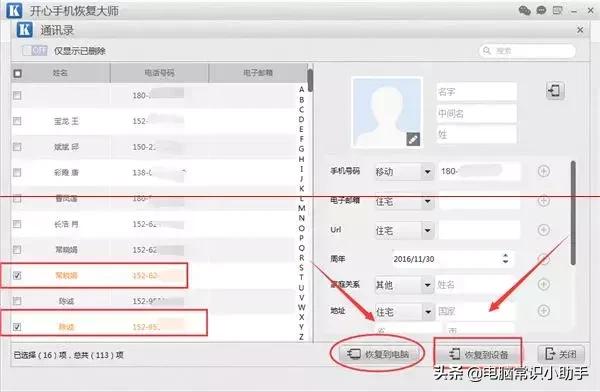Sort by 姓名 column header
The width and height of the screenshot is (600, 392).
(60, 73)
